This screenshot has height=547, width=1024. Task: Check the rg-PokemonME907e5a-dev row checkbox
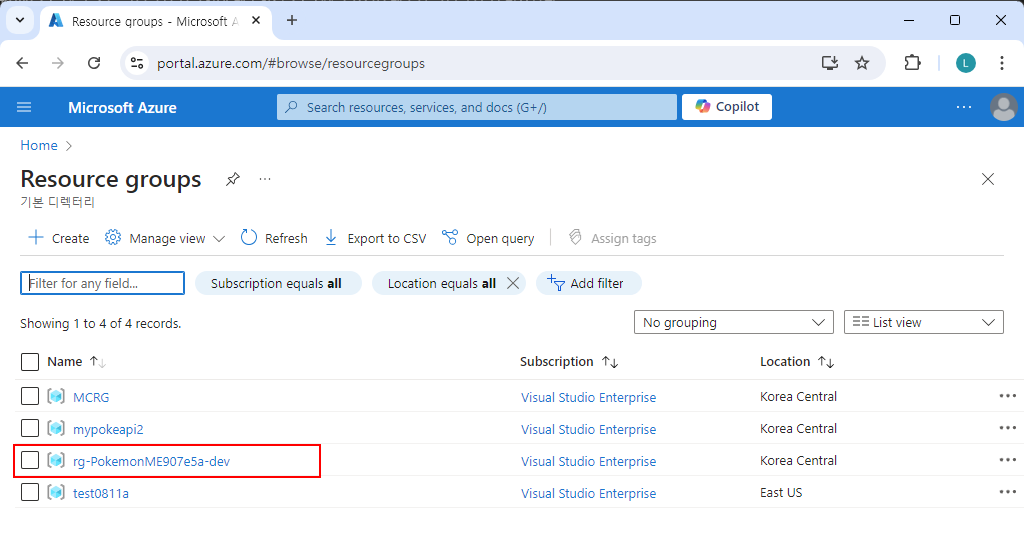30,460
